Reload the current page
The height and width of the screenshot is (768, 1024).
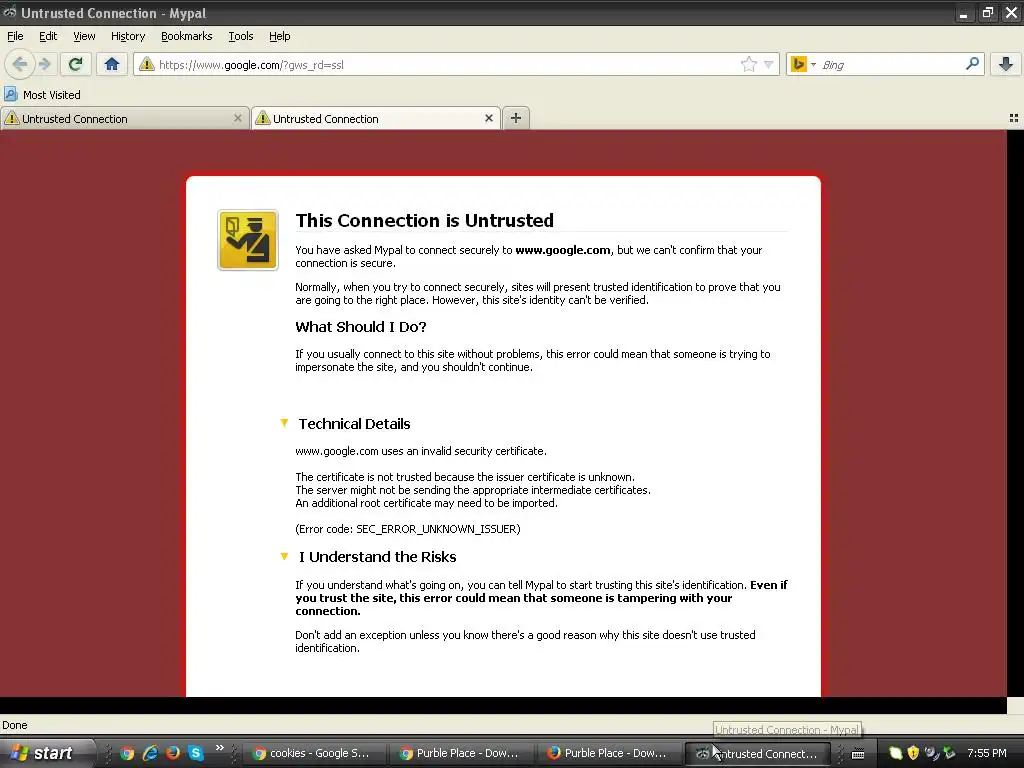[x=76, y=64]
